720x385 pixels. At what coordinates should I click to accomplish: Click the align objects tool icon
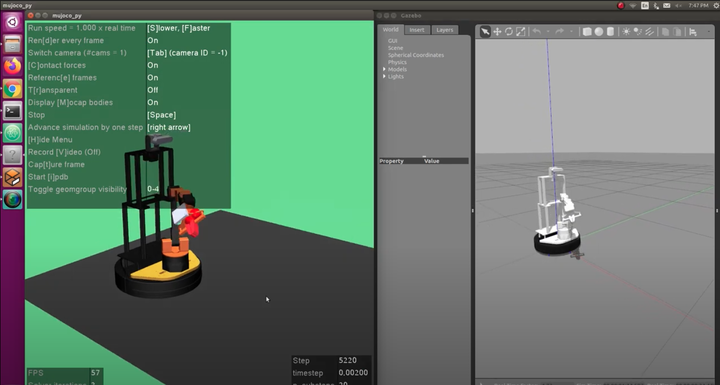point(693,31)
